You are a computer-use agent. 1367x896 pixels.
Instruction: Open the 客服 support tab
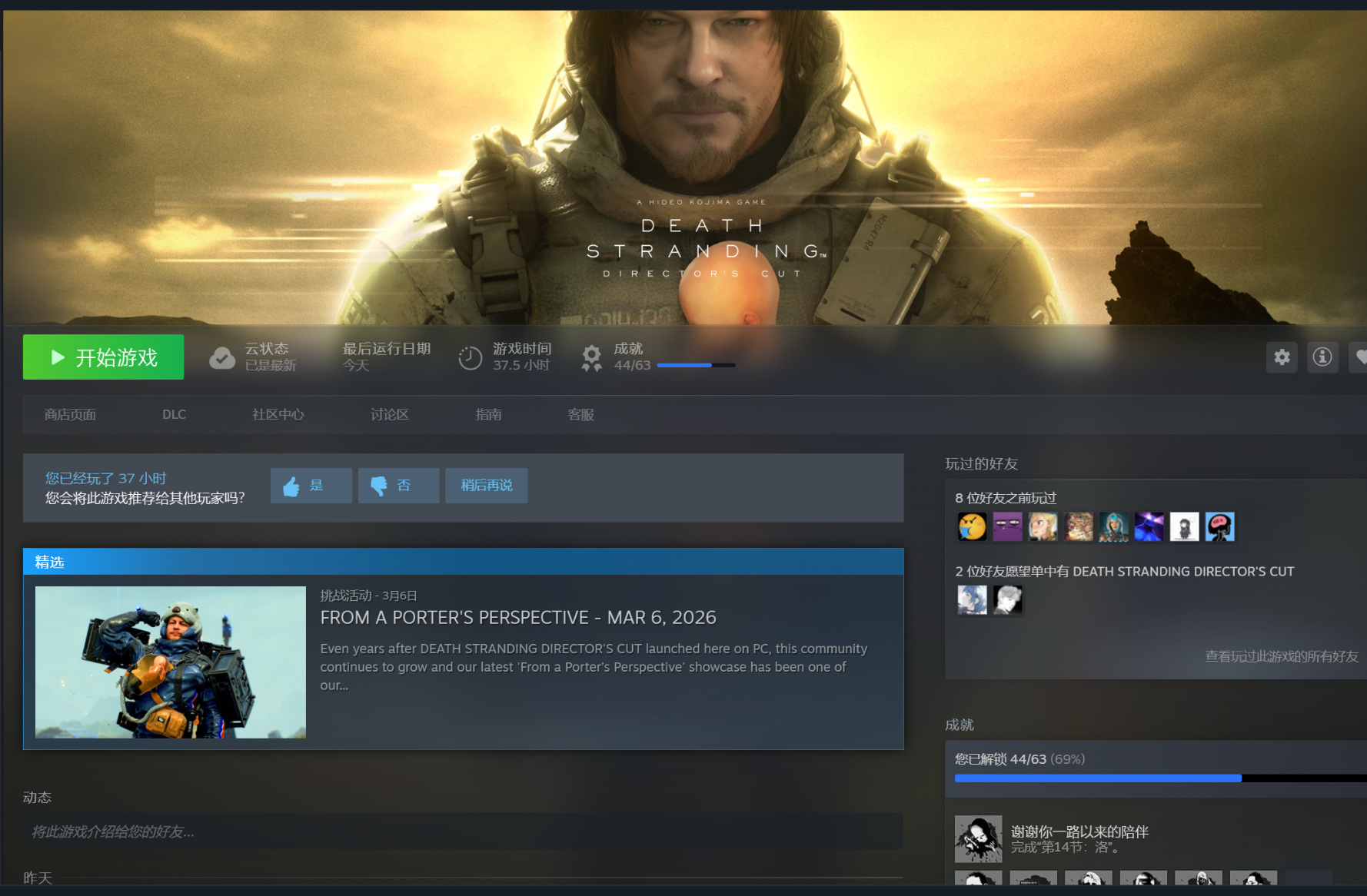[x=580, y=415]
